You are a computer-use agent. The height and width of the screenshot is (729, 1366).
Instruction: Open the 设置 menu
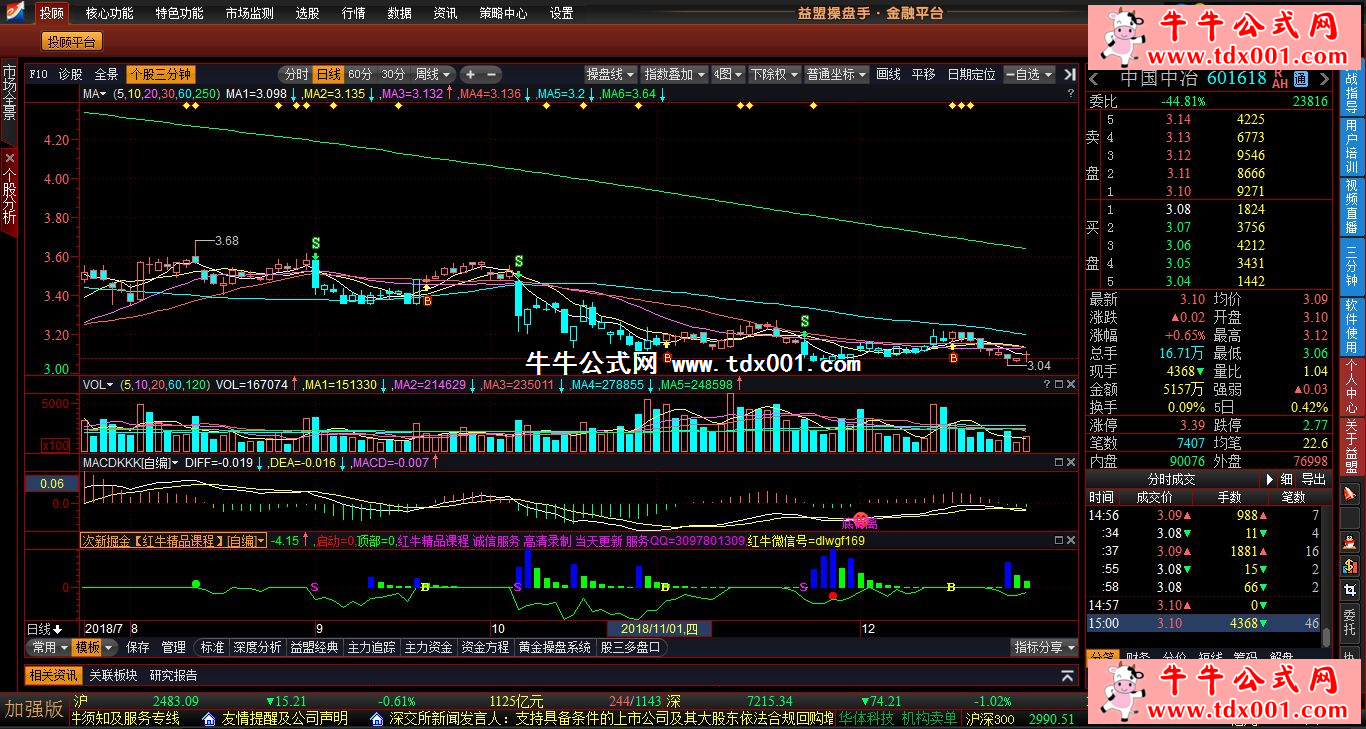click(562, 14)
